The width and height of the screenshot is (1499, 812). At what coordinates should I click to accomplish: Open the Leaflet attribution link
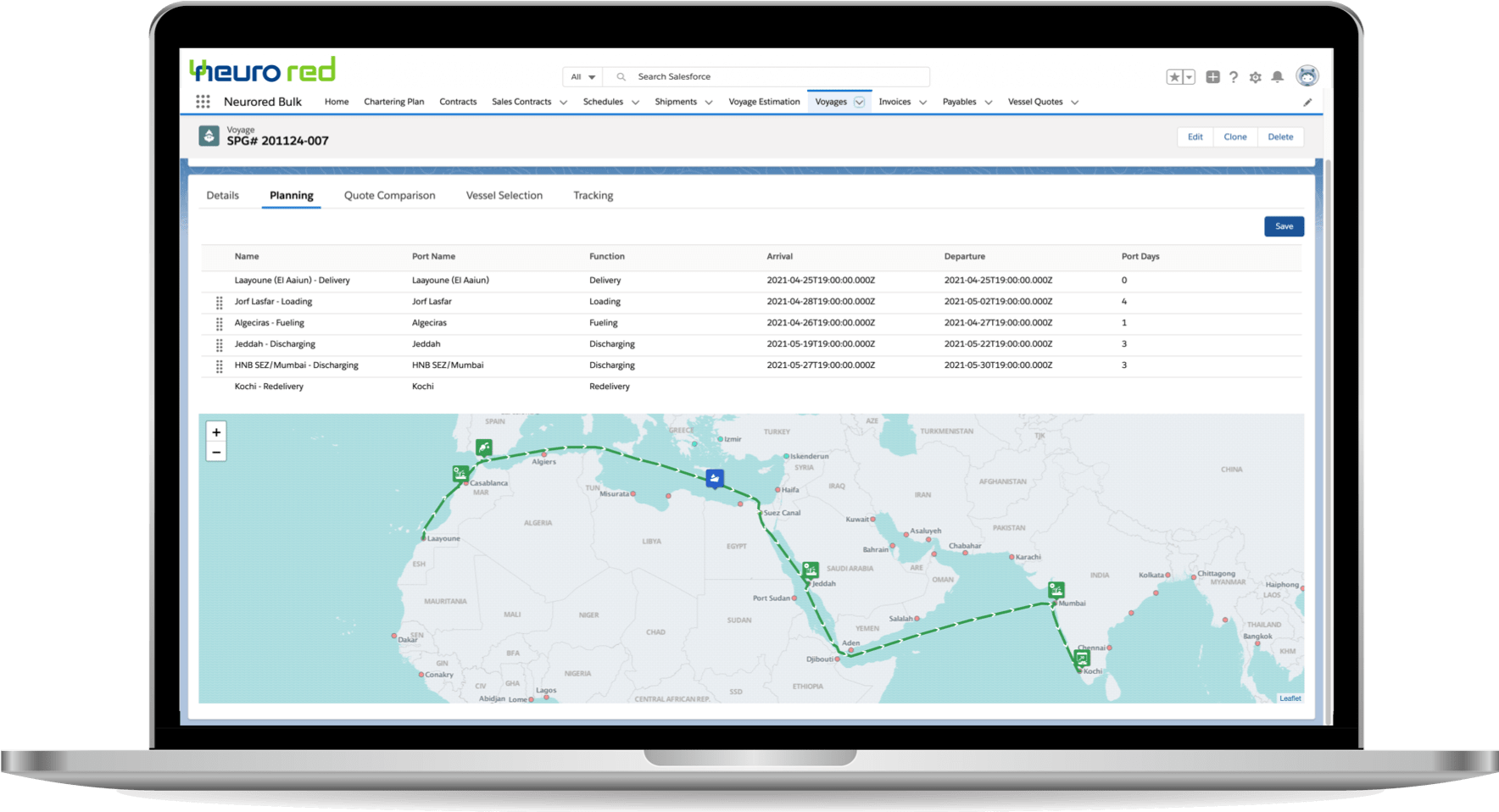[1290, 698]
